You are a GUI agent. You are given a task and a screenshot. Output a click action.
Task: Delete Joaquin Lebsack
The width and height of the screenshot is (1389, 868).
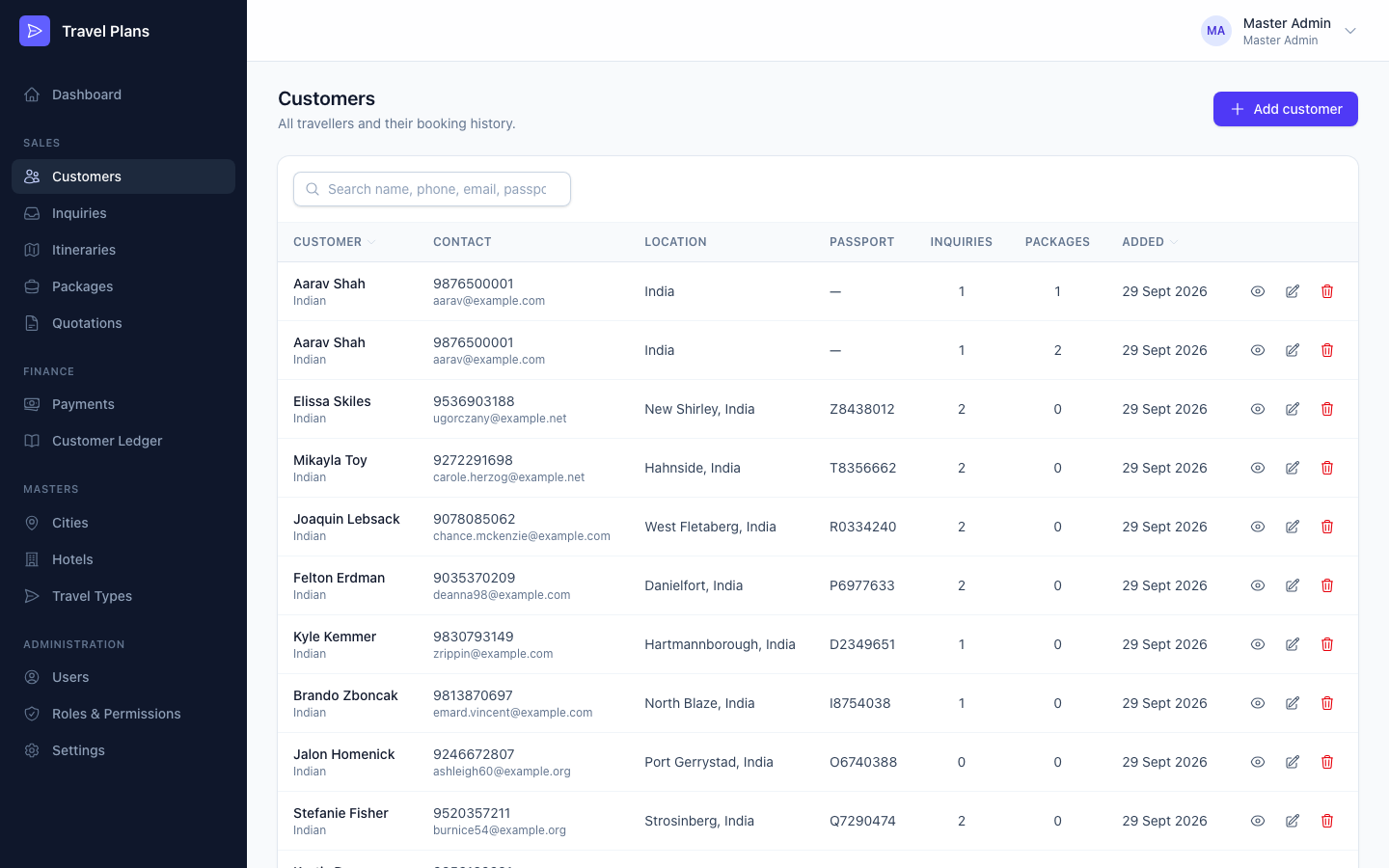1327,527
